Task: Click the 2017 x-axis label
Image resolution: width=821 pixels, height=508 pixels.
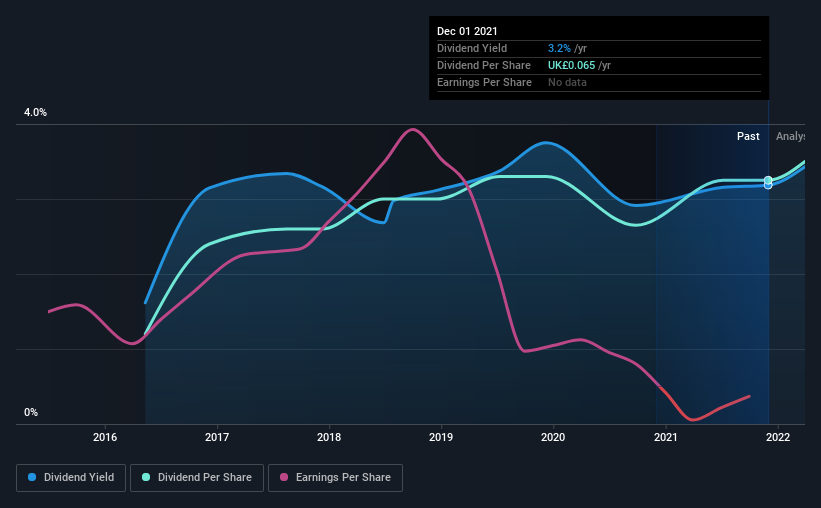Action: [x=217, y=437]
